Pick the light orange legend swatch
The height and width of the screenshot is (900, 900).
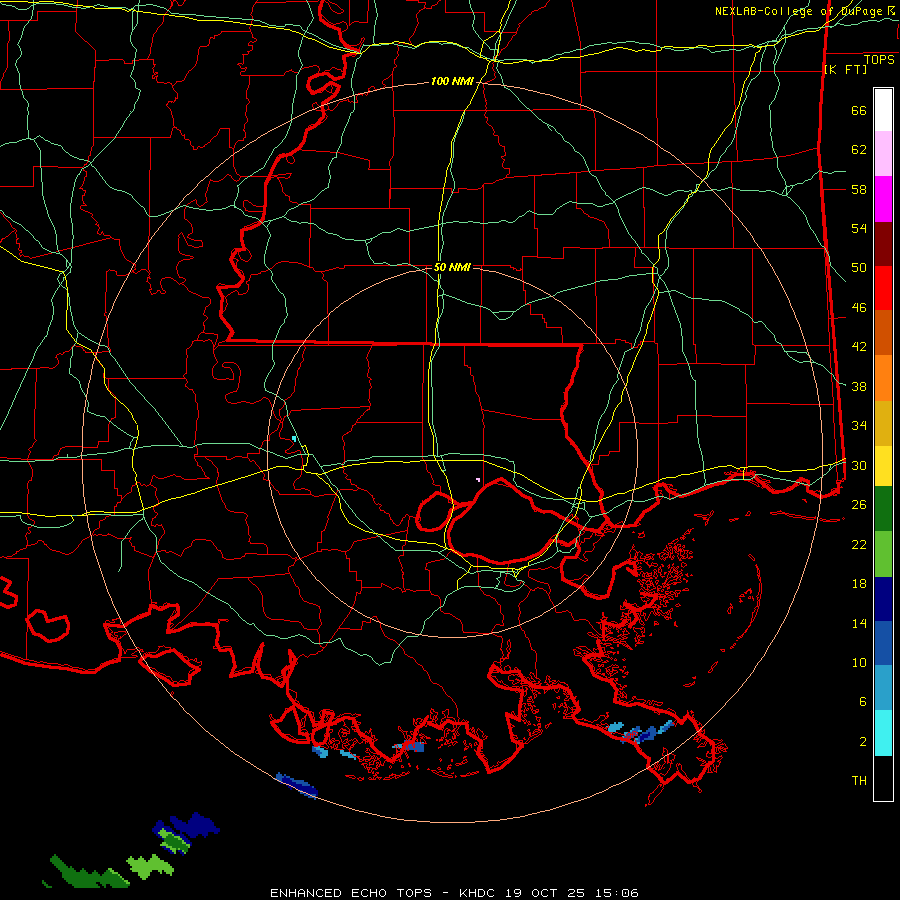(883, 378)
